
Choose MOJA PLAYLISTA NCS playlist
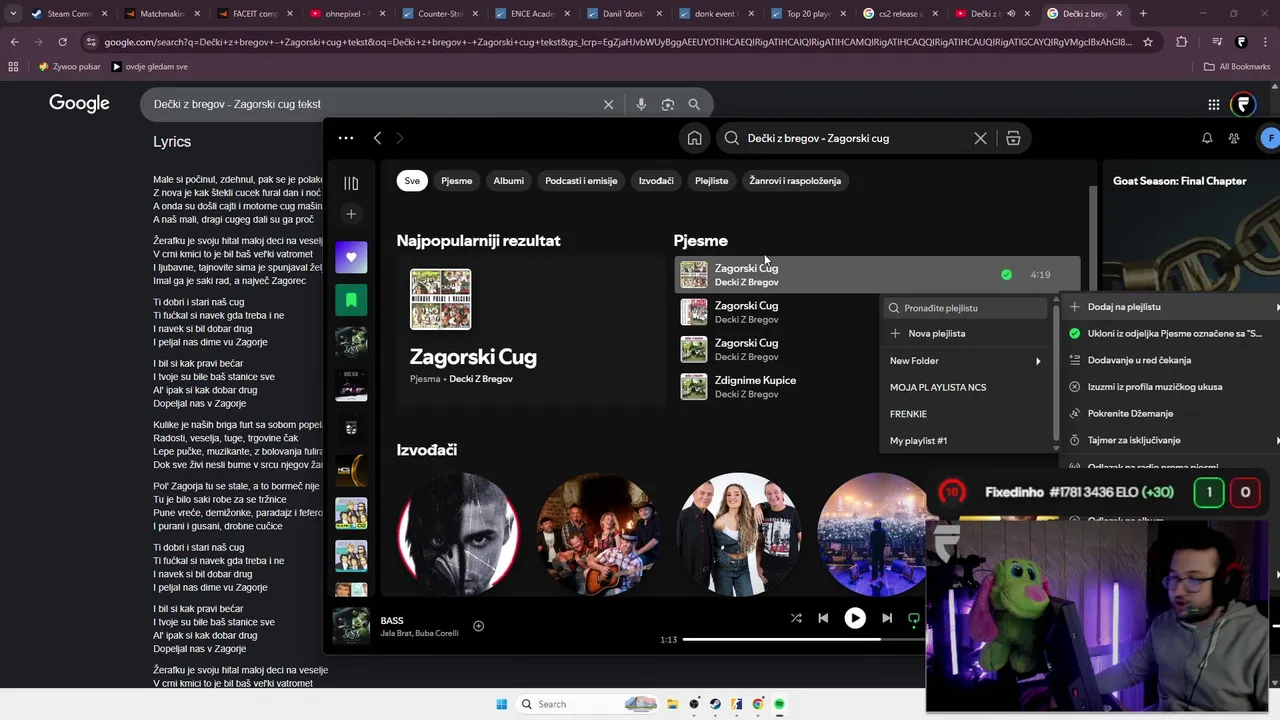(966, 387)
